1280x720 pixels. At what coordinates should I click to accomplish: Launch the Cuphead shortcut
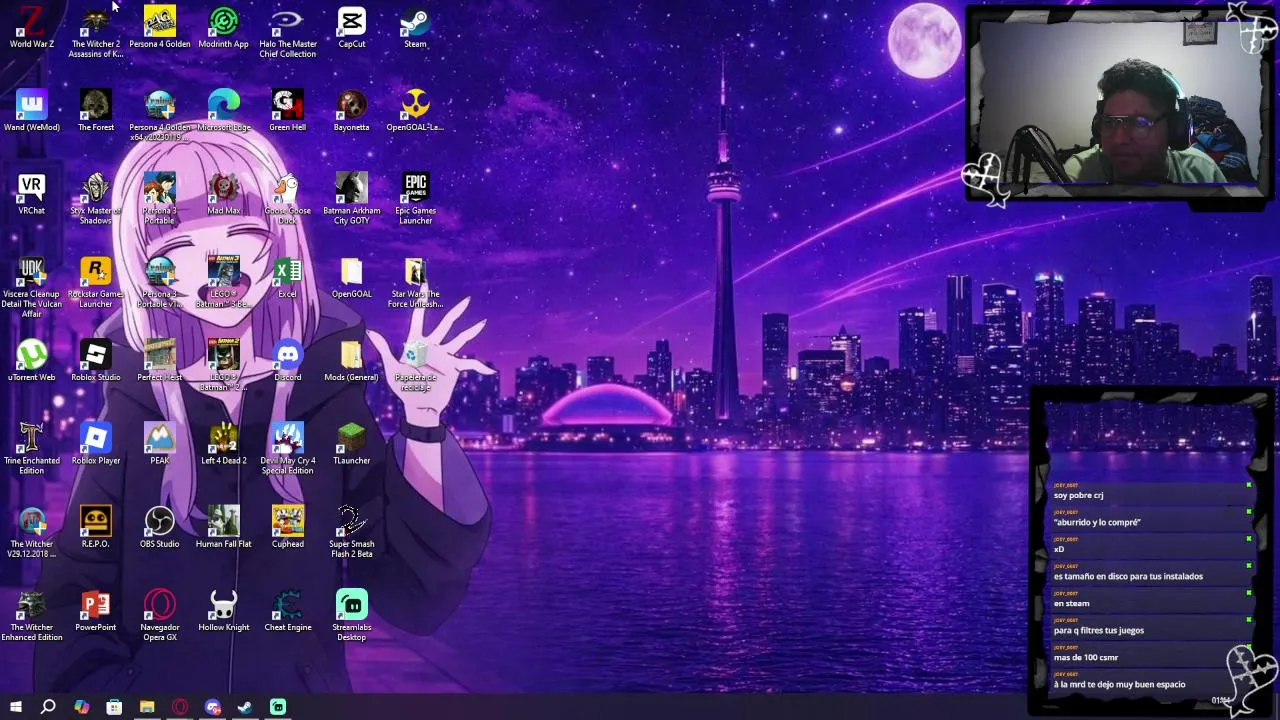tap(288, 527)
